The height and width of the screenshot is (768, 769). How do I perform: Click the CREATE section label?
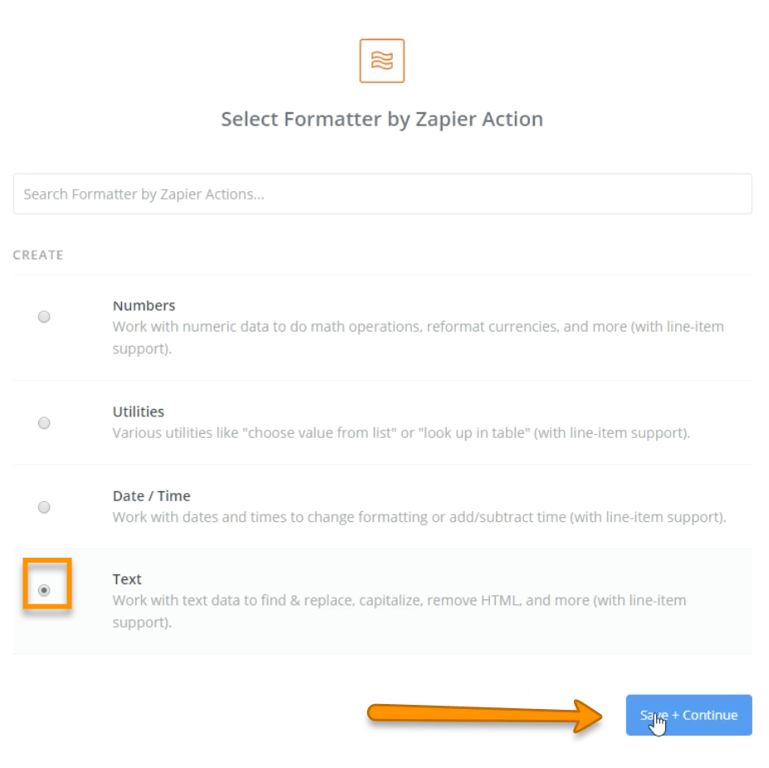point(38,255)
